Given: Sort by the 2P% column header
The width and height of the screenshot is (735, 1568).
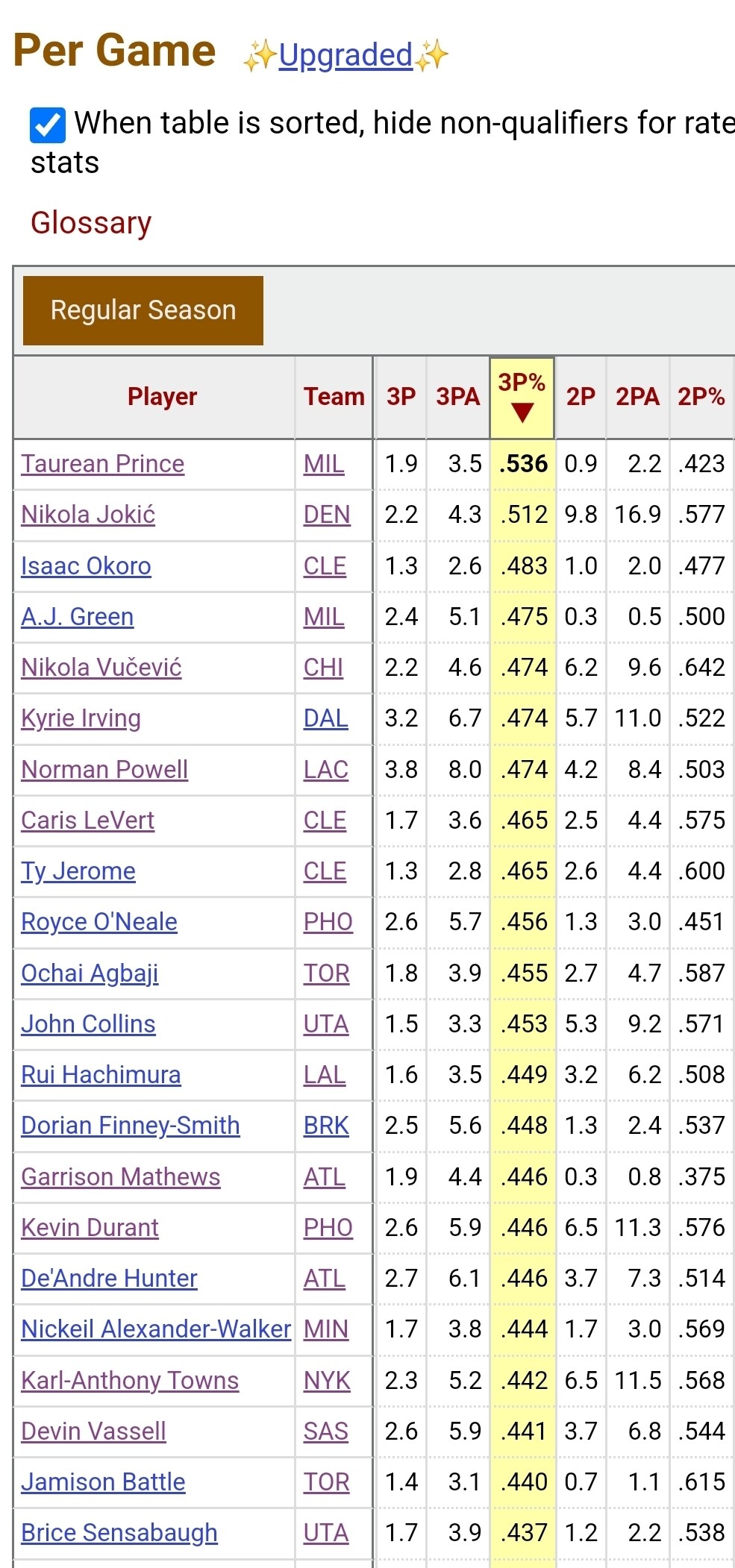Looking at the screenshot, I should [x=700, y=397].
